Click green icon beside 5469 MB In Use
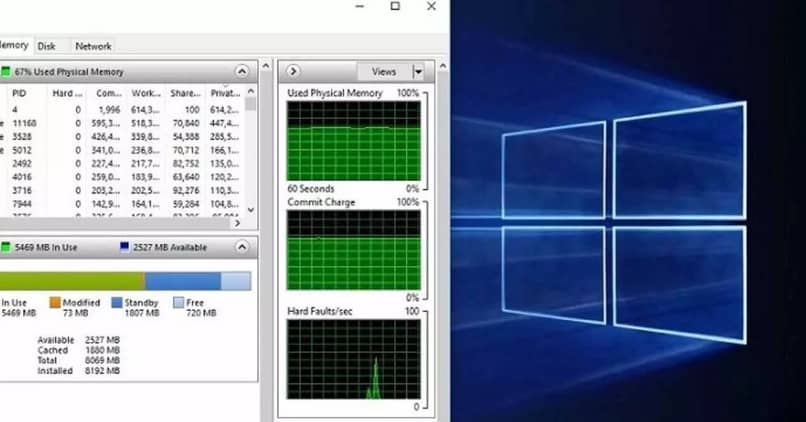This screenshot has width=806, height=422. pyautogui.click(x=6, y=247)
